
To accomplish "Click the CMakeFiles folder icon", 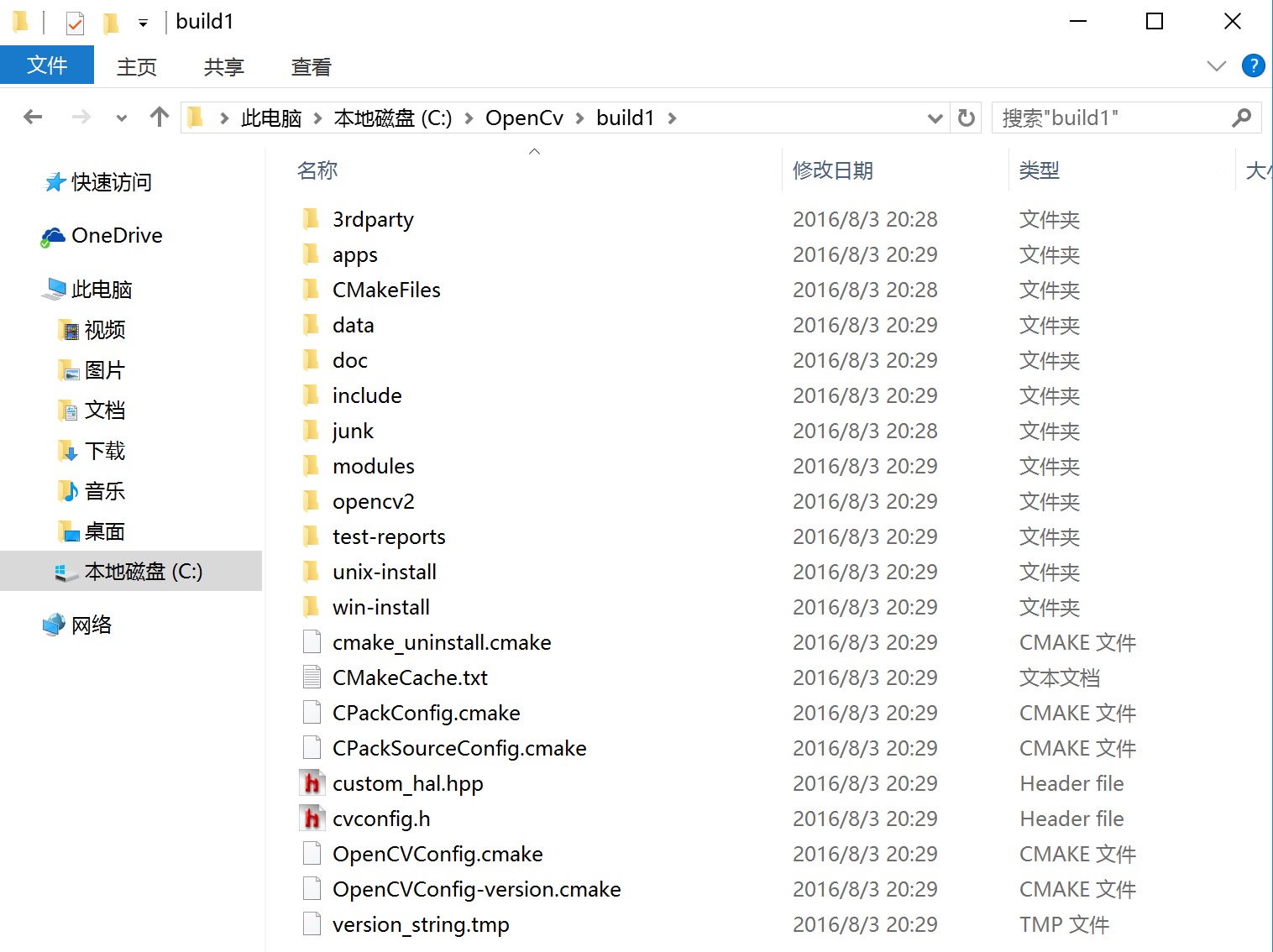I will (312, 290).
